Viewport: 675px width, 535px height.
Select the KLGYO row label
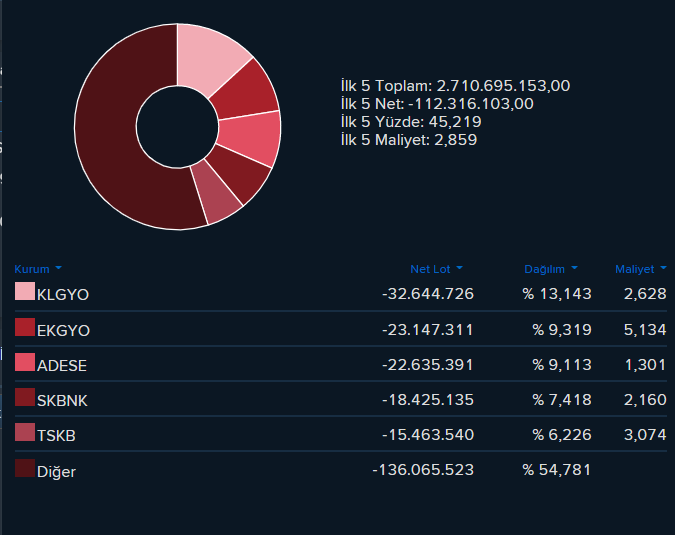tap(63, 294)
